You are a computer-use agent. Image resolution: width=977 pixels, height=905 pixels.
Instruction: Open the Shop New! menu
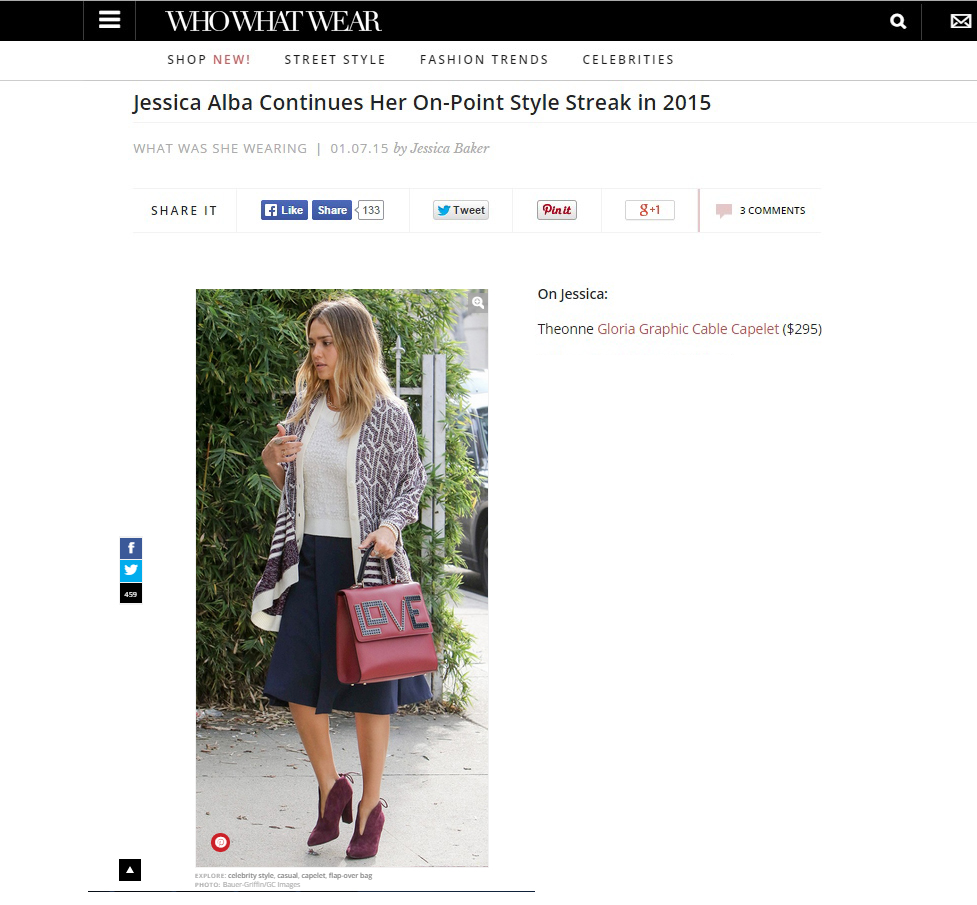209,60
